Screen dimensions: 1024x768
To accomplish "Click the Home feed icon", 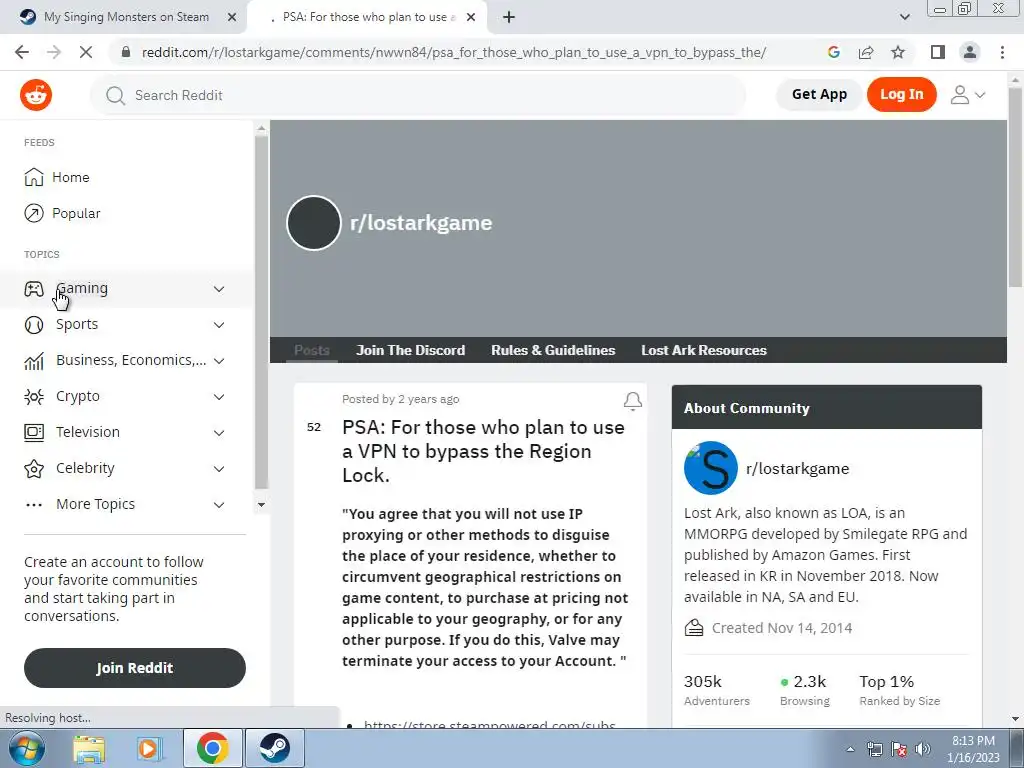I will click(x=34, y=177).
